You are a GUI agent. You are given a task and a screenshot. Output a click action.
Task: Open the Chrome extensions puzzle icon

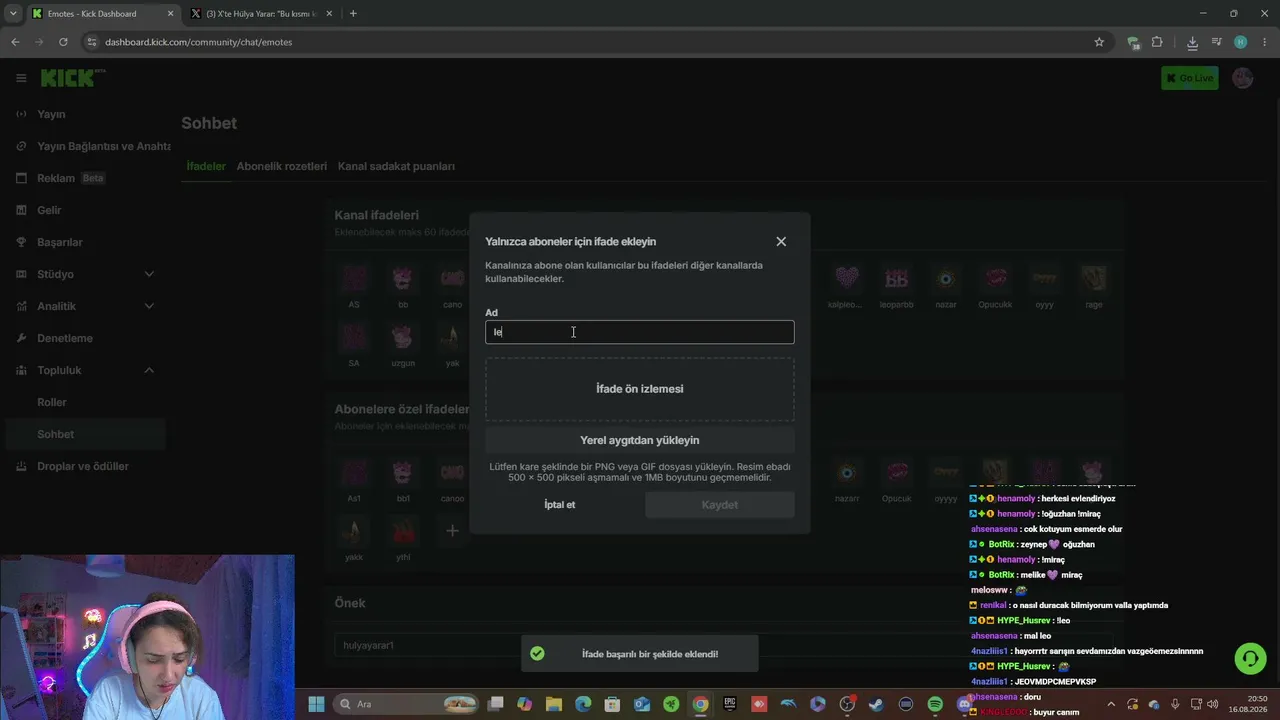pyautogui.click(x=1157, y=42)
